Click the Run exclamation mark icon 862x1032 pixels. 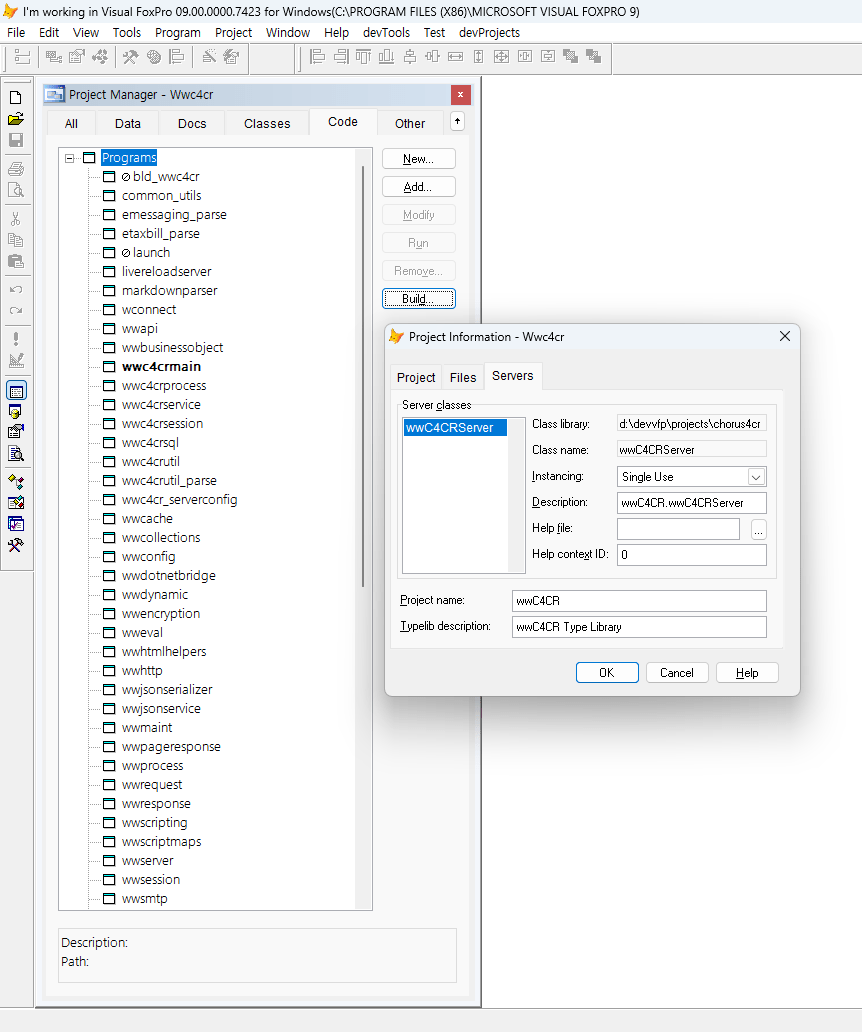pyautogui.click(x=16, y=339)
